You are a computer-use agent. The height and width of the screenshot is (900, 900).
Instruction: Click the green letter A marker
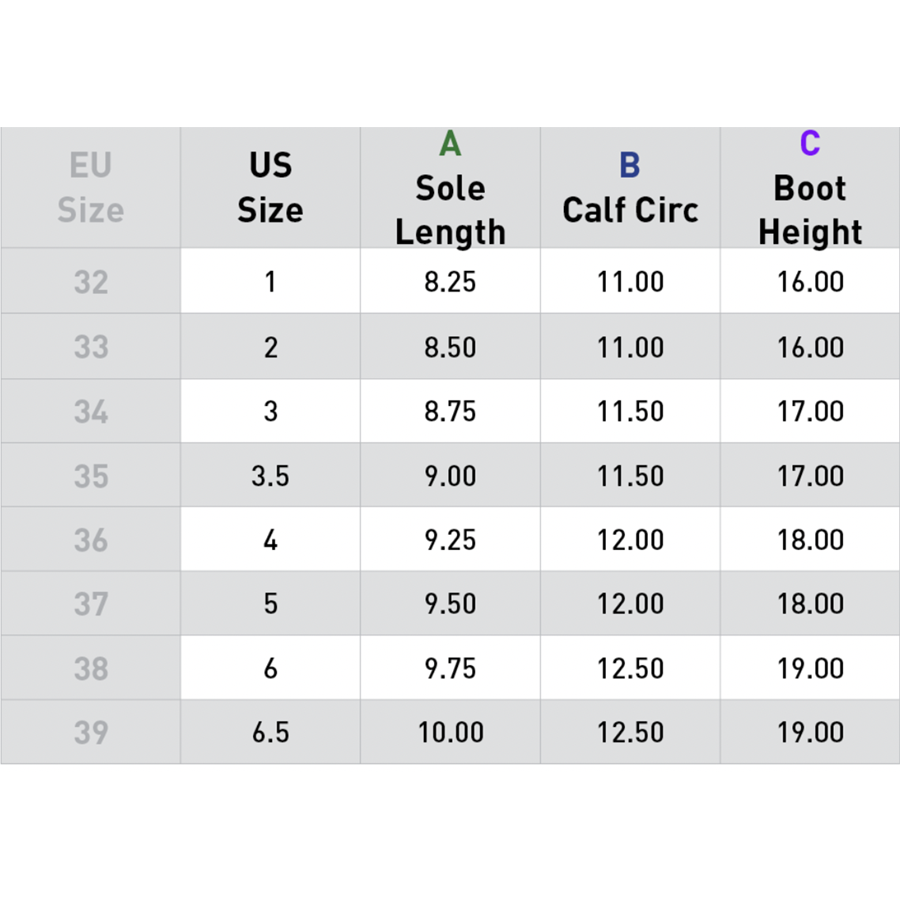[x=450, y=144]
